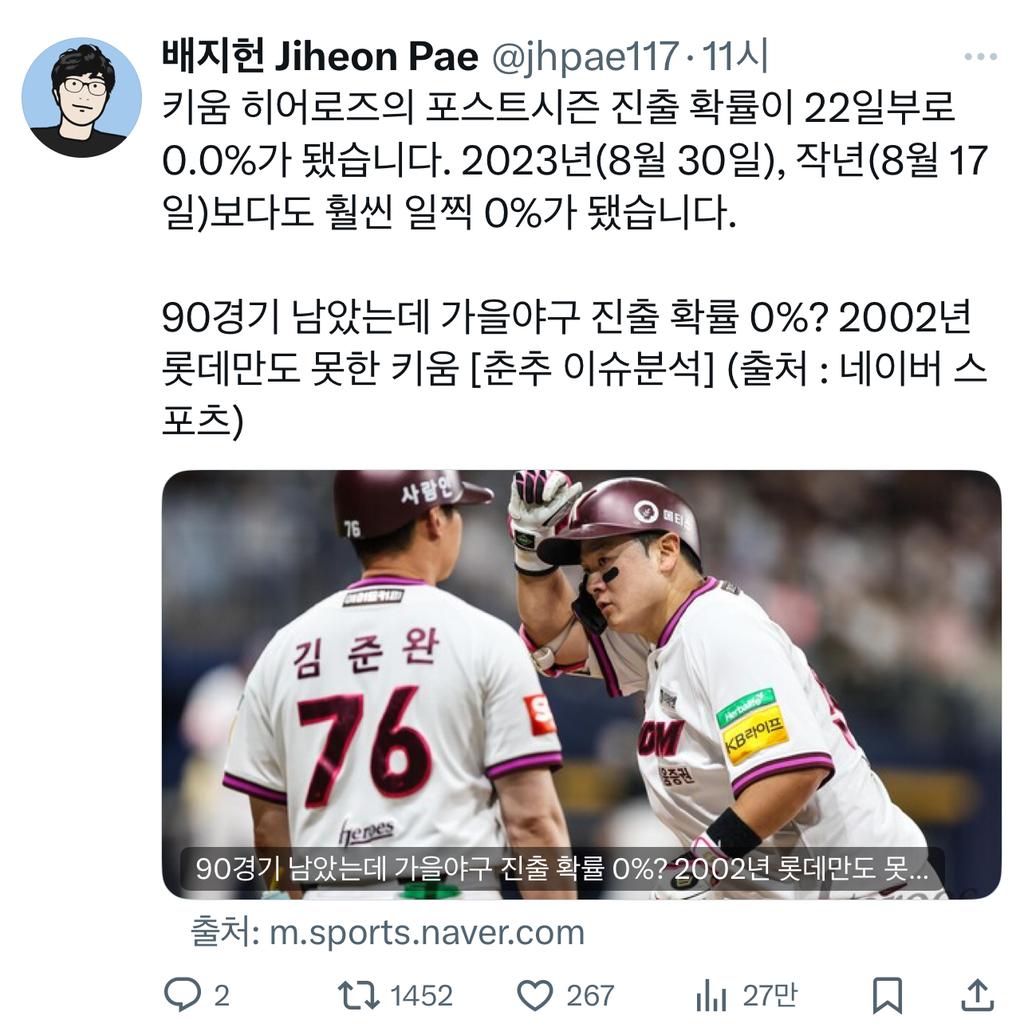Open the share upload icon
1024x1035 pixels.
(x=978, y=995)
